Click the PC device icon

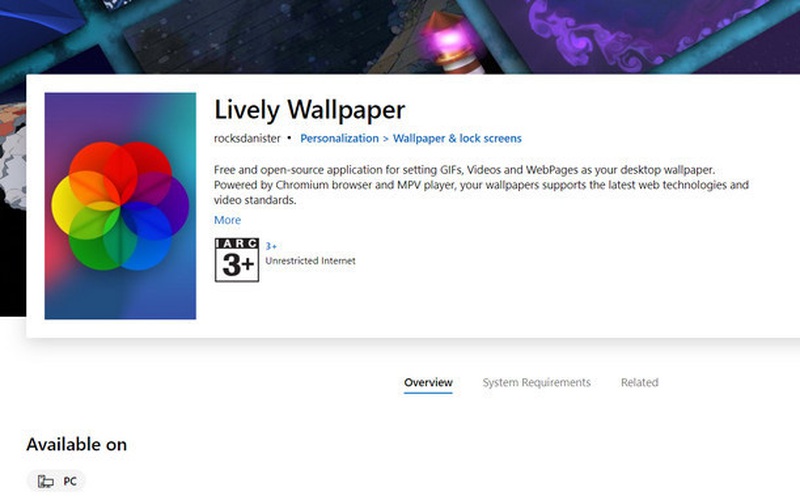pos(46,481)
